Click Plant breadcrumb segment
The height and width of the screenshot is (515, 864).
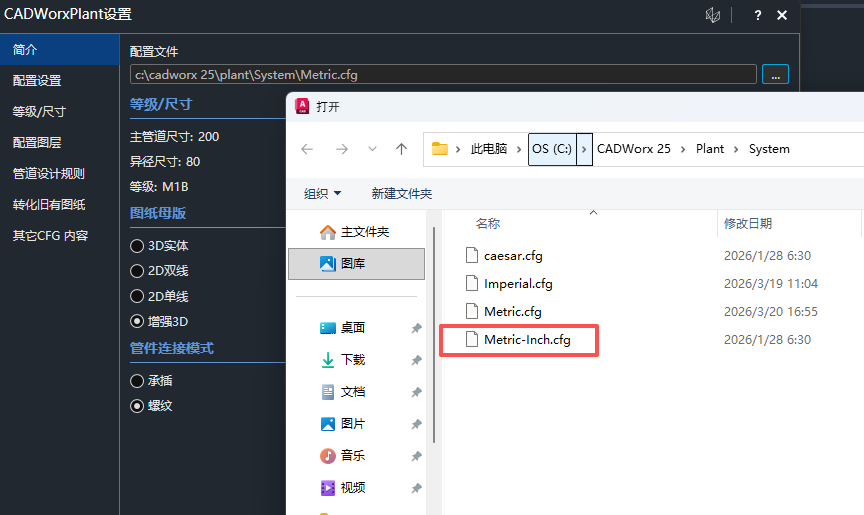[x=710, y=149]
